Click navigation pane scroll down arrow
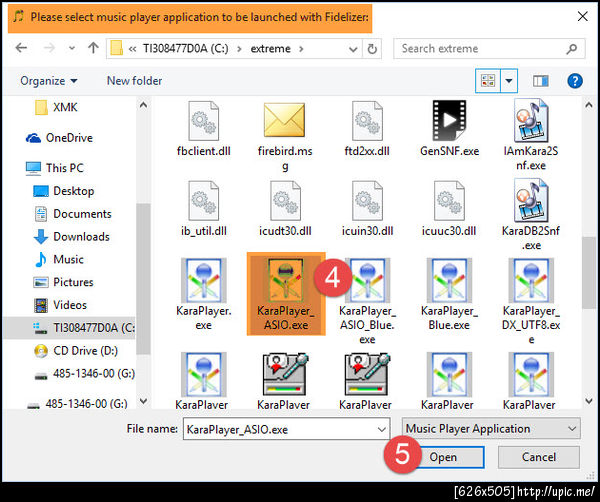Screen dimensions: 600x502 pyautogui.click(x=143, y=401)
